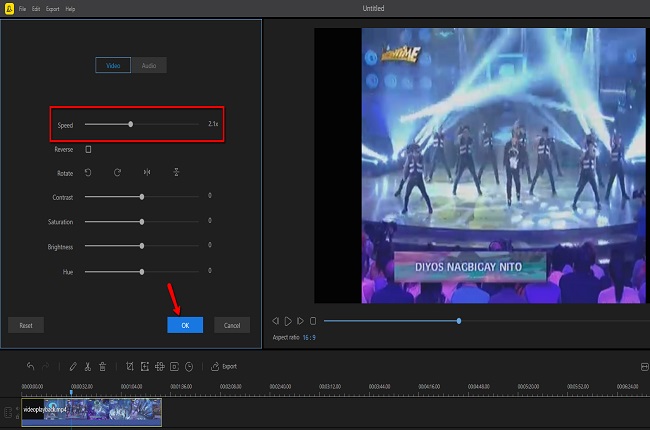
Task: Flip the video vertically
Action: 176,172
